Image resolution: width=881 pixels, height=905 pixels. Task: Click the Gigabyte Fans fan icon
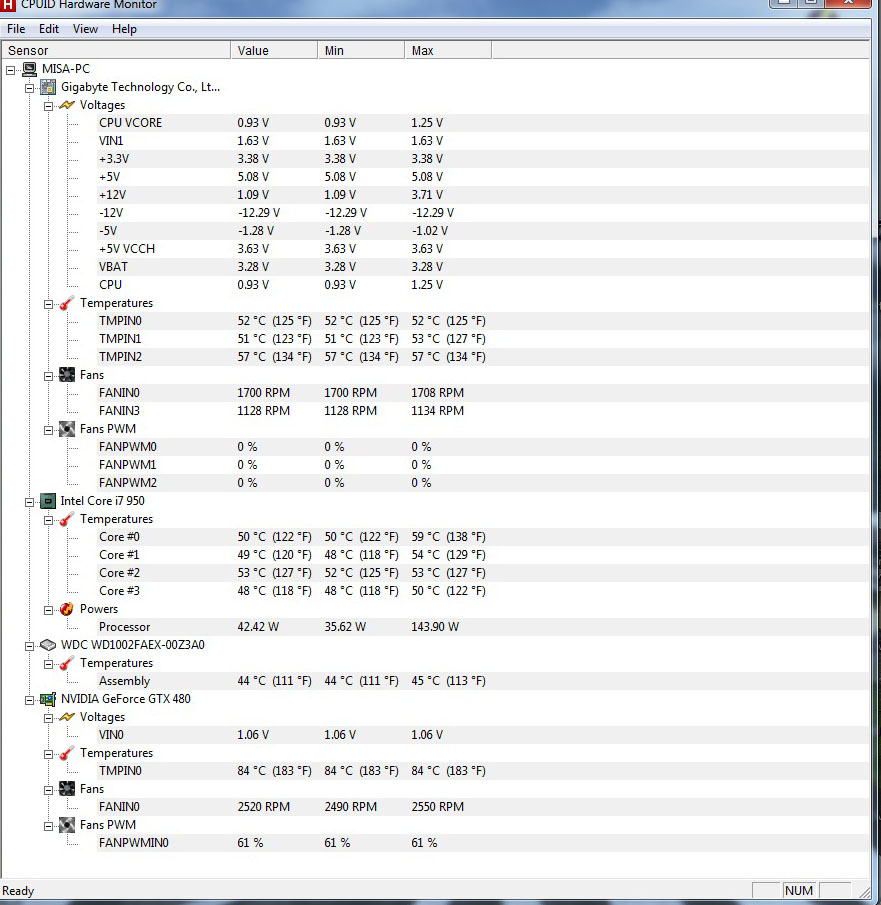pyautogui.click(x=67, y=375)
